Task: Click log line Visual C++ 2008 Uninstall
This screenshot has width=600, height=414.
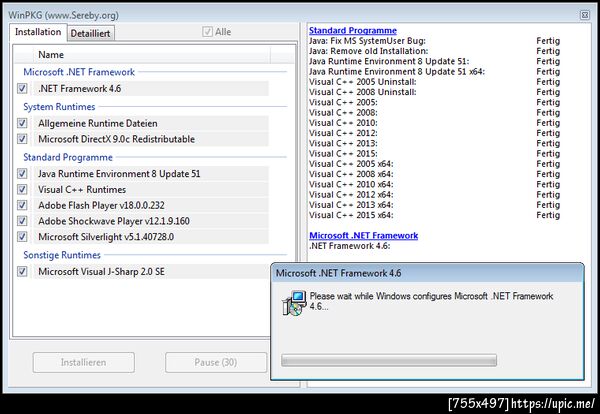Action: point(362,92)
